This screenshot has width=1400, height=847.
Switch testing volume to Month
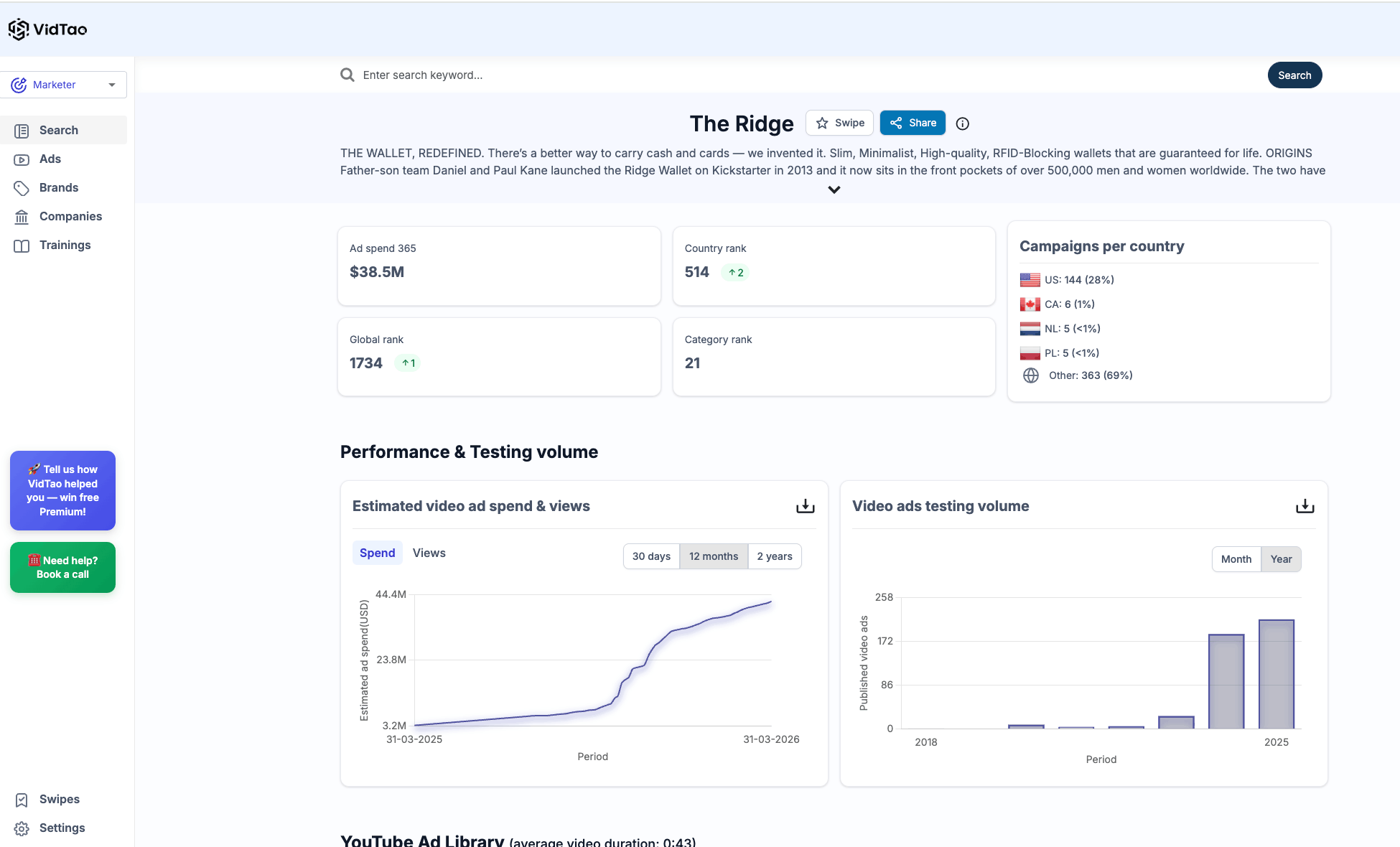(1236, 559)
